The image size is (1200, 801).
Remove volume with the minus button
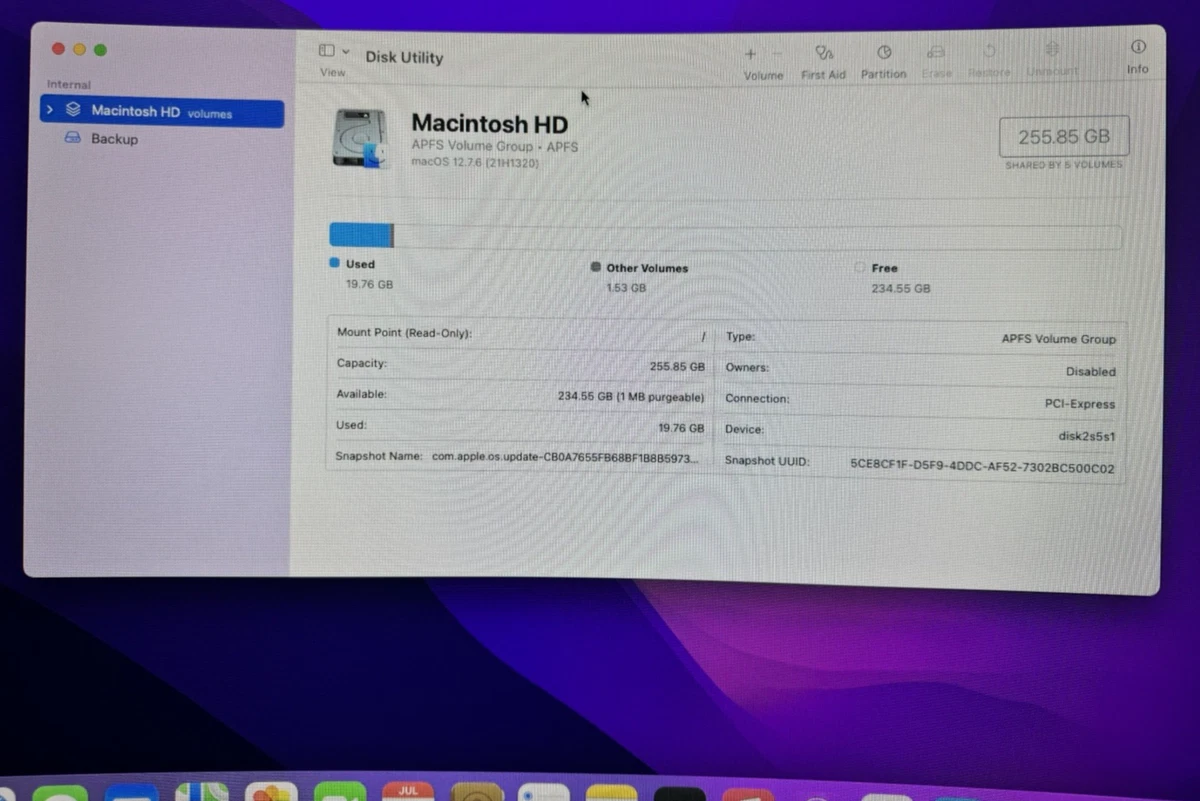point(777,53)
